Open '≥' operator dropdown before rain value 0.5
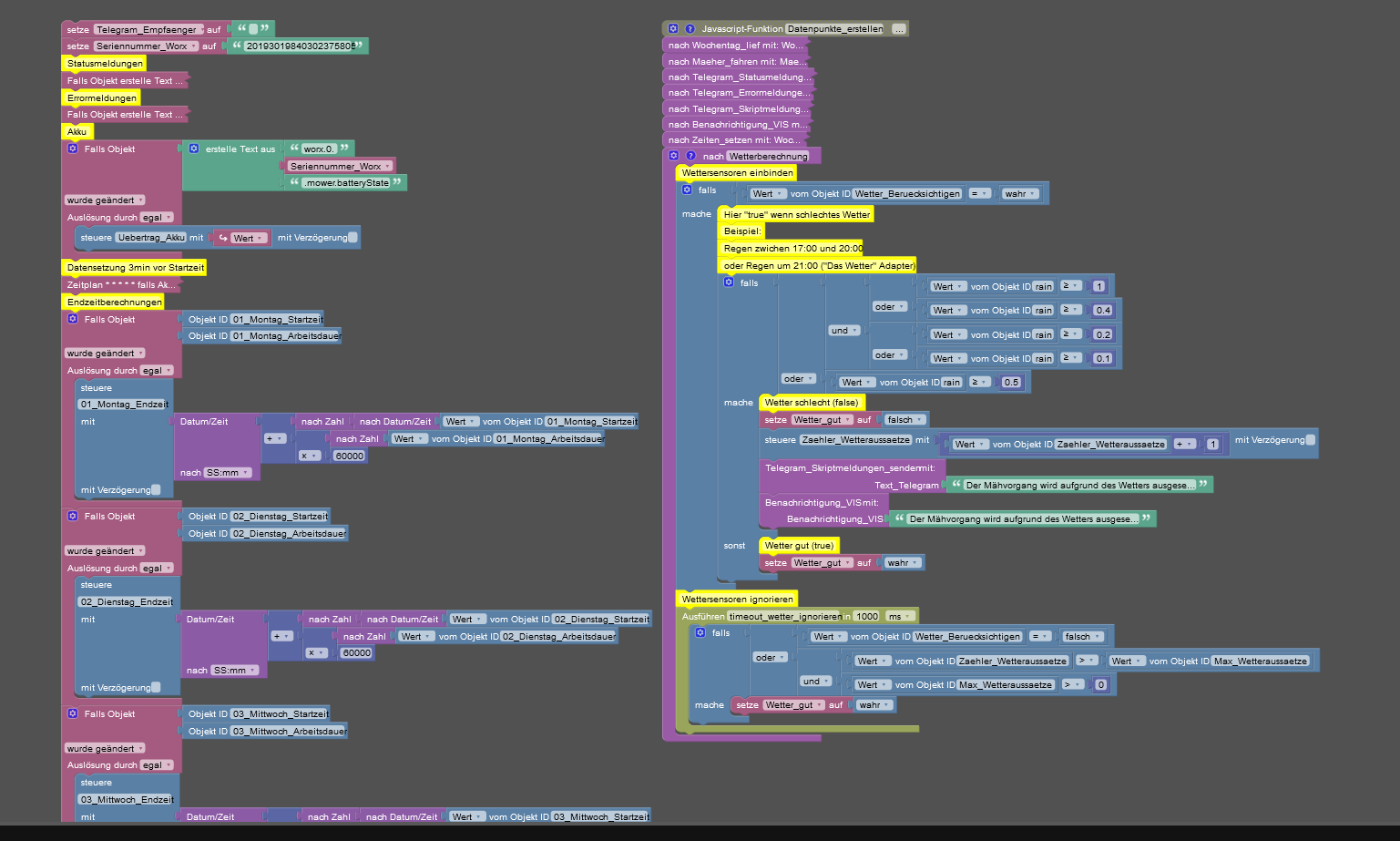The height and width of the screenshot is (841, 1400). tap(979, 383)
